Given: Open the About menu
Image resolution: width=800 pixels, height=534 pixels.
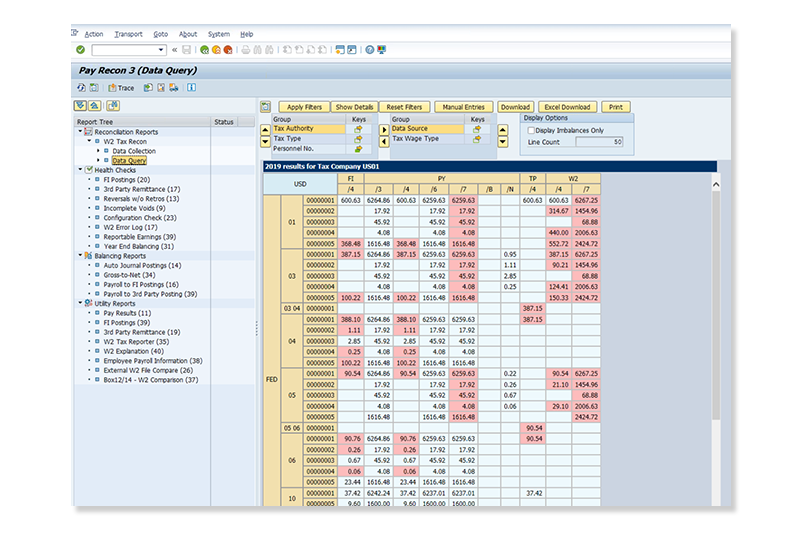Looking at the screenshot, I should 188,34.
